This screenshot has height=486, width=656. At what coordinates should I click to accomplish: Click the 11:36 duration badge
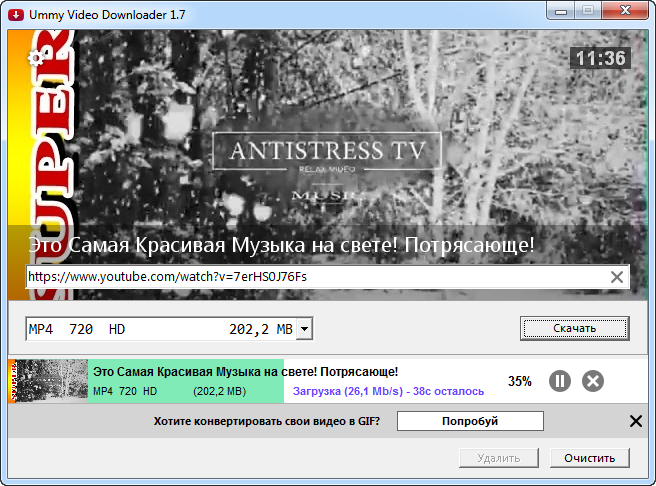(600, 59)
